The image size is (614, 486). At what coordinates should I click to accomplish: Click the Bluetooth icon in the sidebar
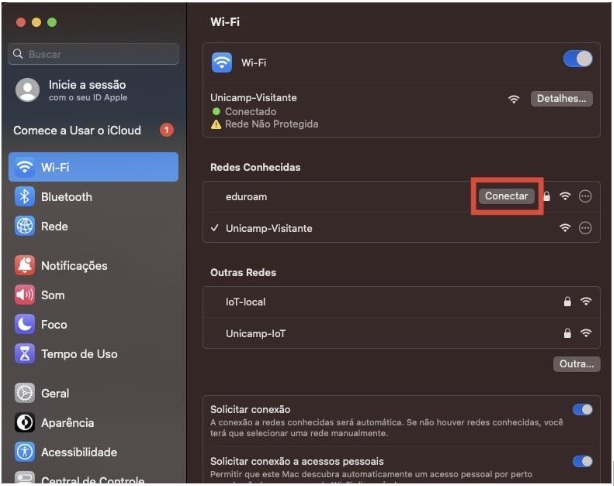24,197
